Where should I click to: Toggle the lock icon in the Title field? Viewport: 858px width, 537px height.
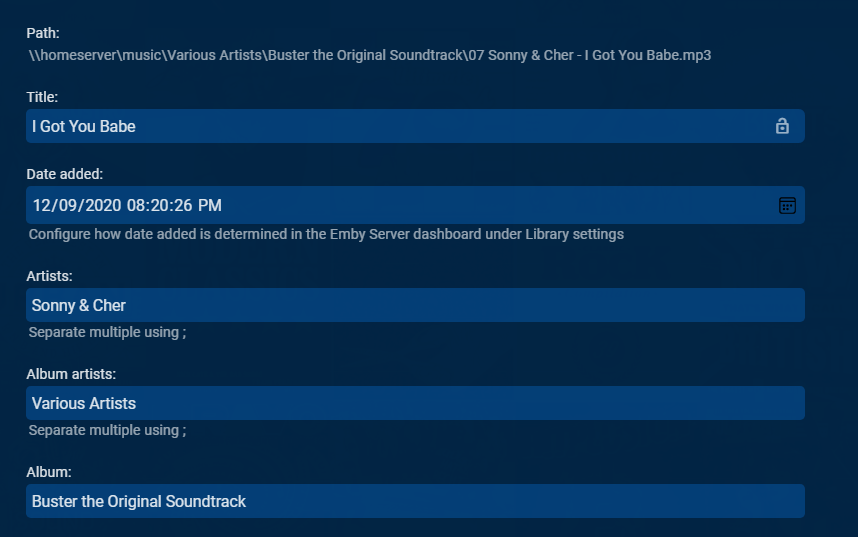pos(782,126)
